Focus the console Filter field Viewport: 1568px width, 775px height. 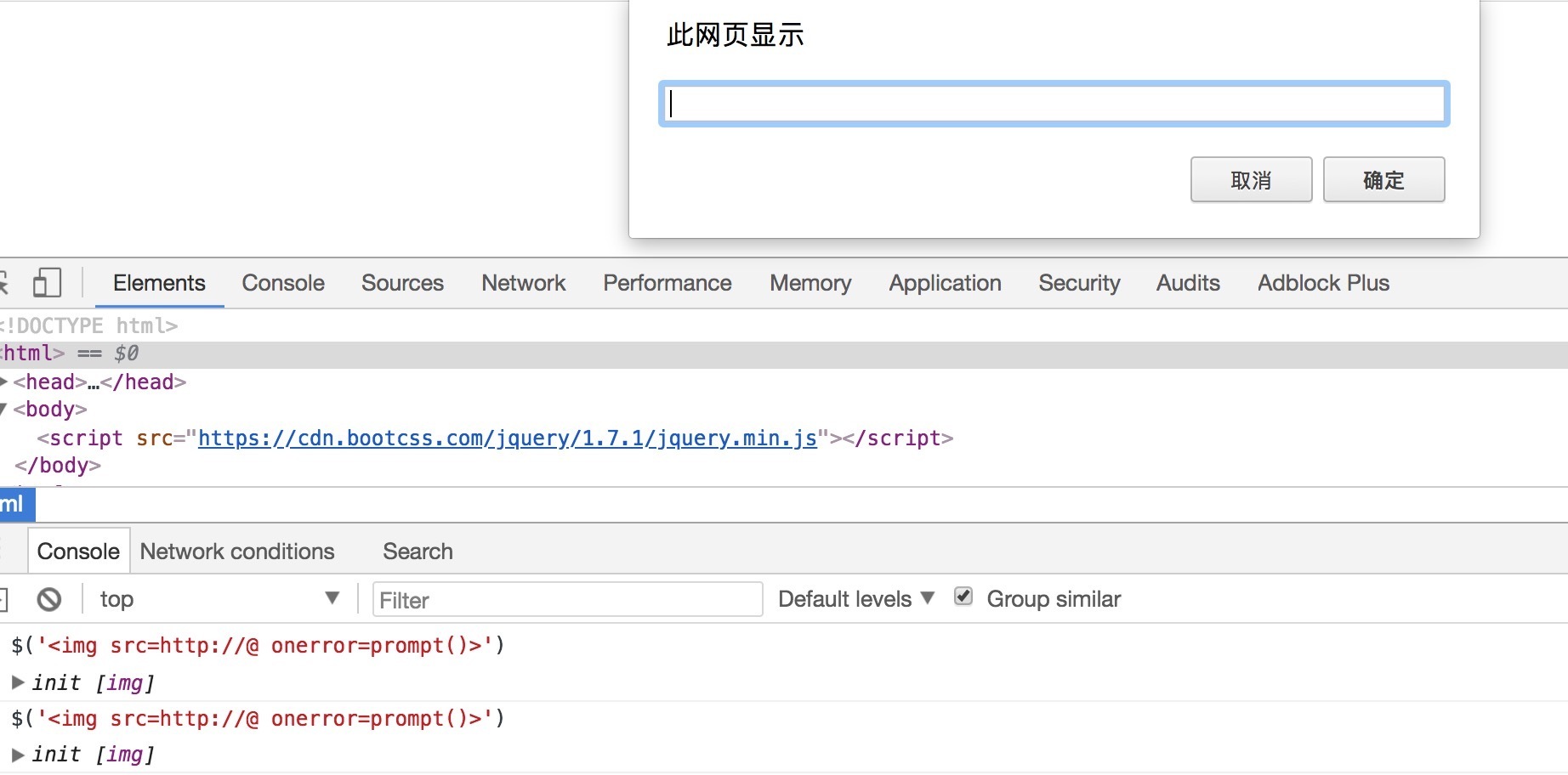(x=567, y=600)
